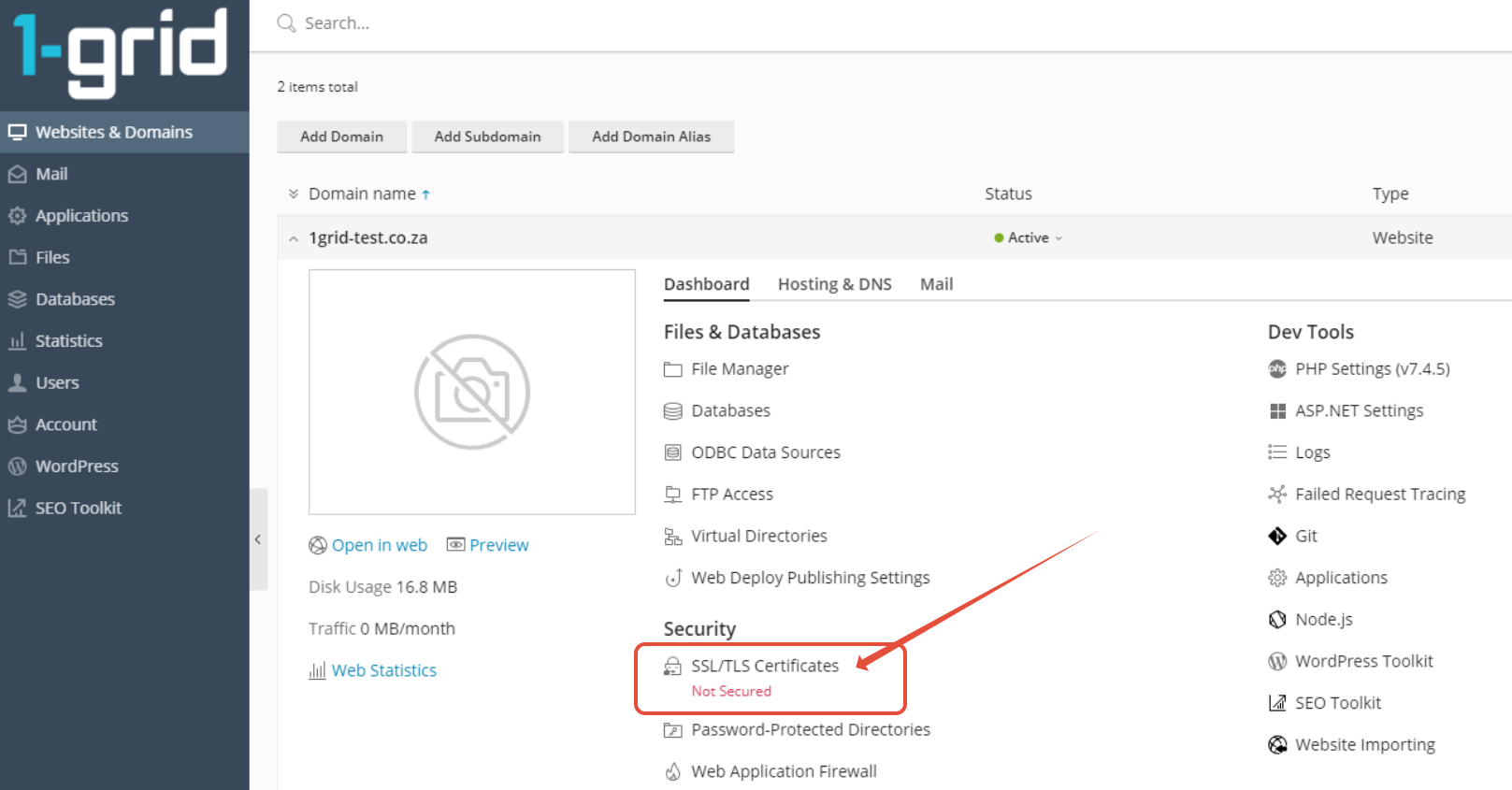
Task: Open the Website Importing link
Action: click(1365, 745)
